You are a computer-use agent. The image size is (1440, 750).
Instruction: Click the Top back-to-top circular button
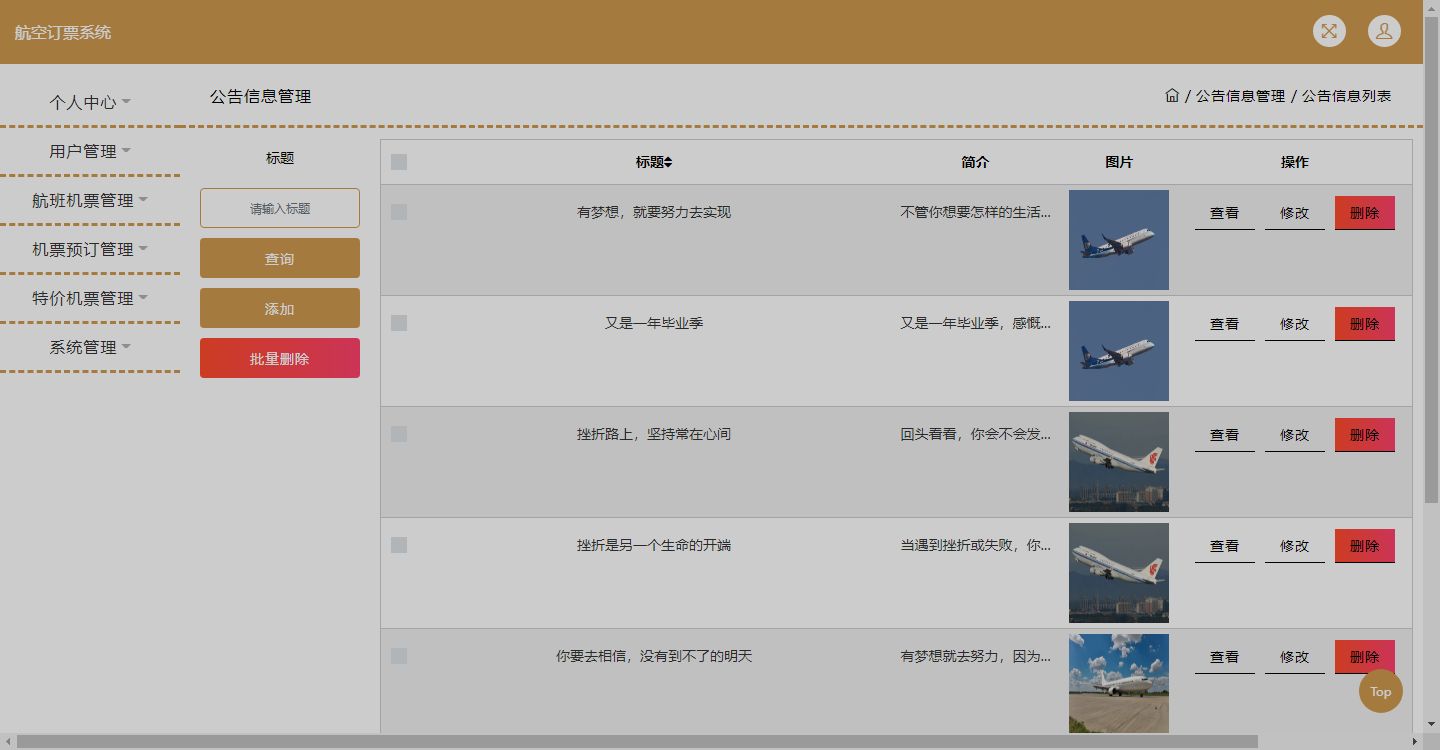point(1380,691)
